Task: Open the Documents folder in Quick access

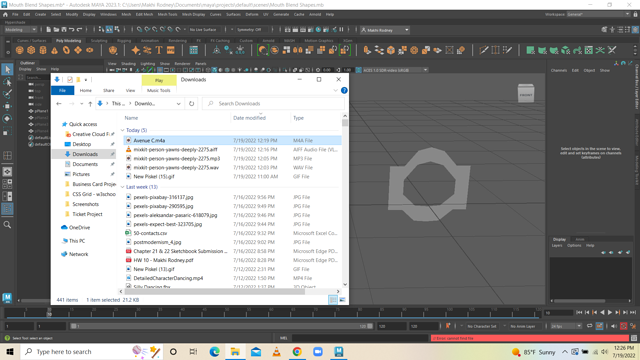Action: [85, 164]
